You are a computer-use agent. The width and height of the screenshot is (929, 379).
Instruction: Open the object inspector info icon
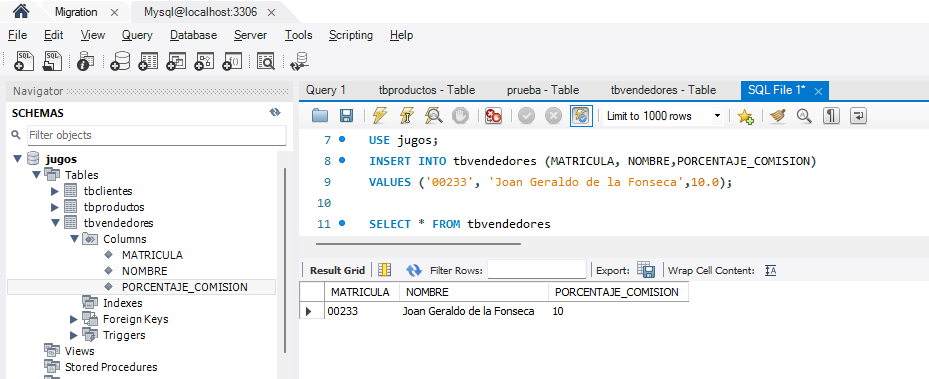point(86,61)
